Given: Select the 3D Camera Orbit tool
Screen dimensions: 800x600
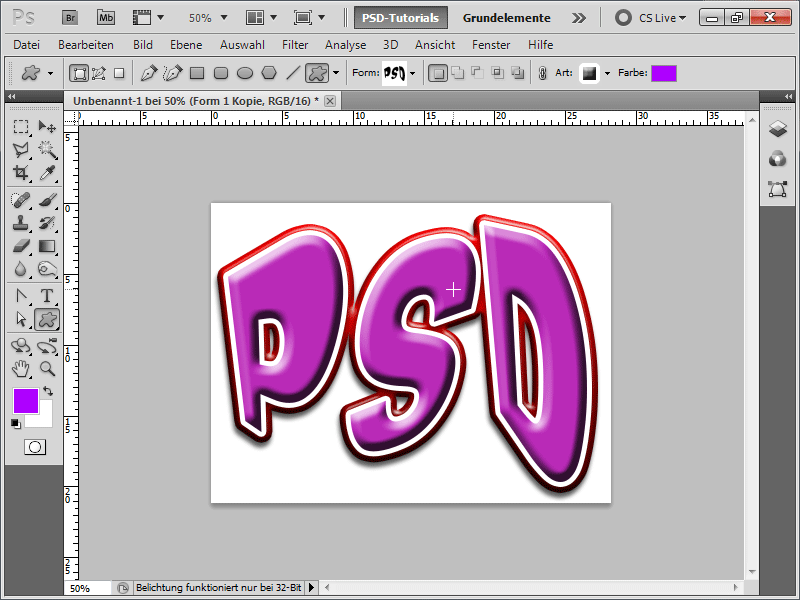Looking at the screenshot, I should [47, 346].
